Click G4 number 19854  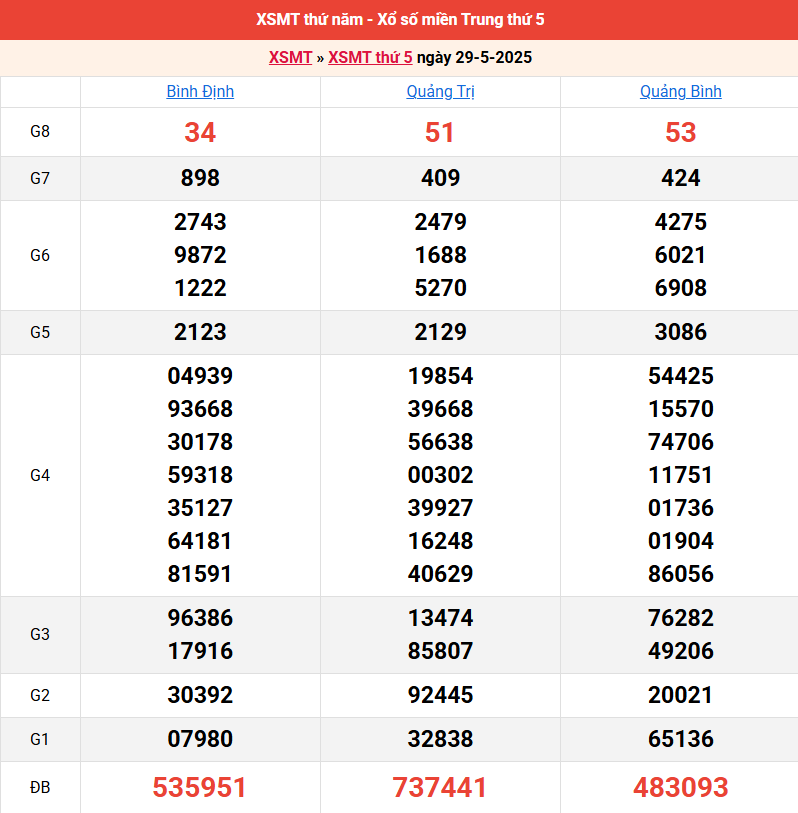(440, 376)
